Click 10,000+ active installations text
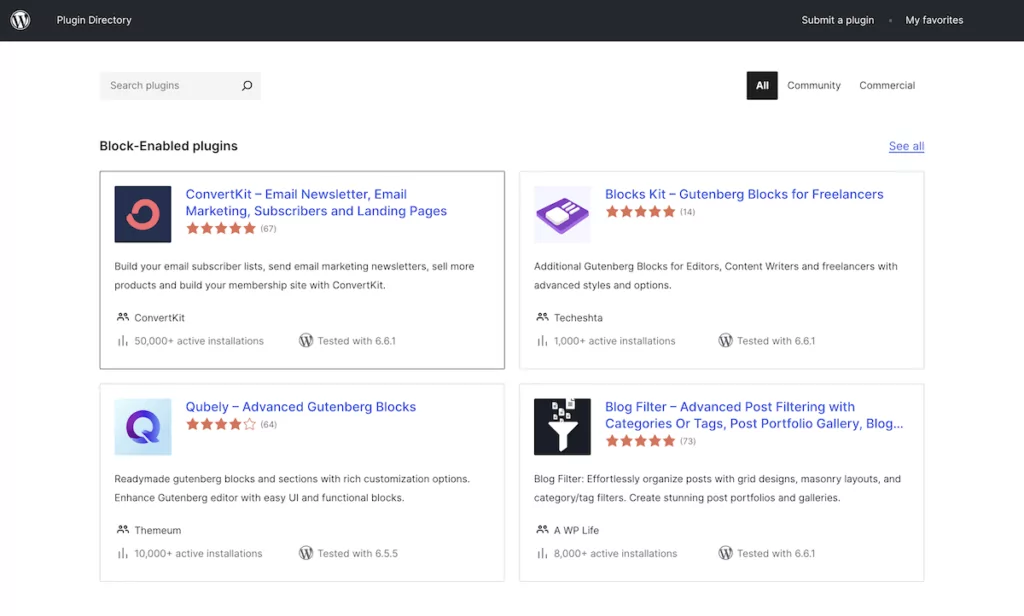The width and height of the screenshot is (1024, 616). pos(199,553)
